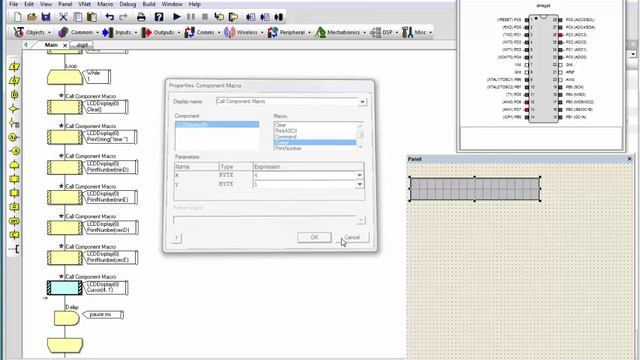Select PrintNumber in the Macro list
The image size is (640, 360).
[288, 149]
